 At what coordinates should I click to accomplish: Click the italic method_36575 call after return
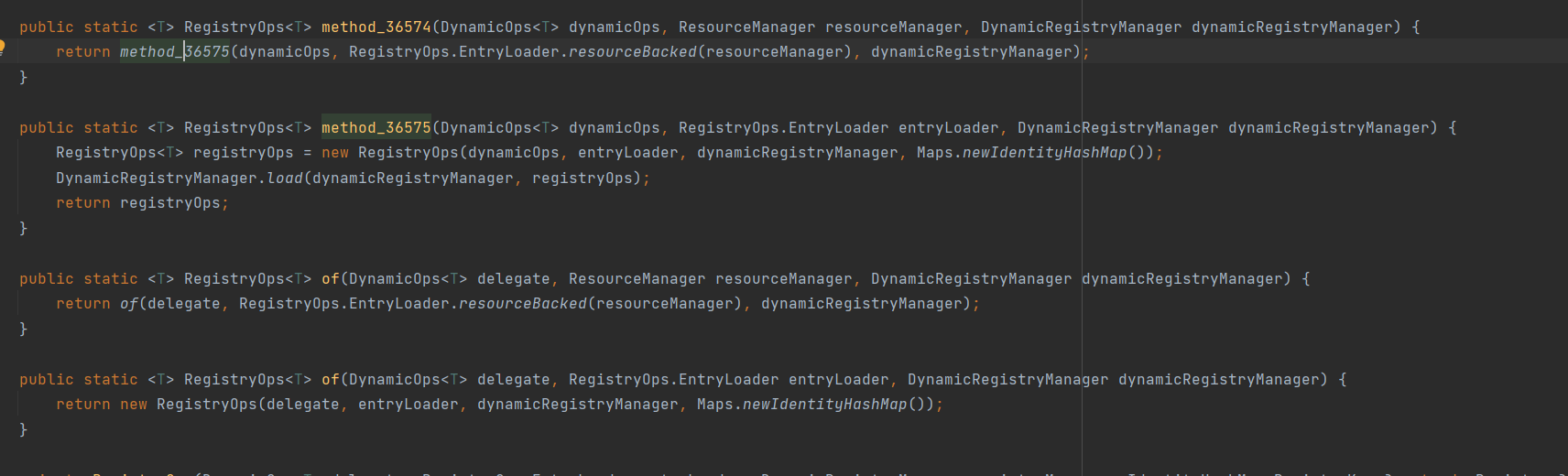175,52
